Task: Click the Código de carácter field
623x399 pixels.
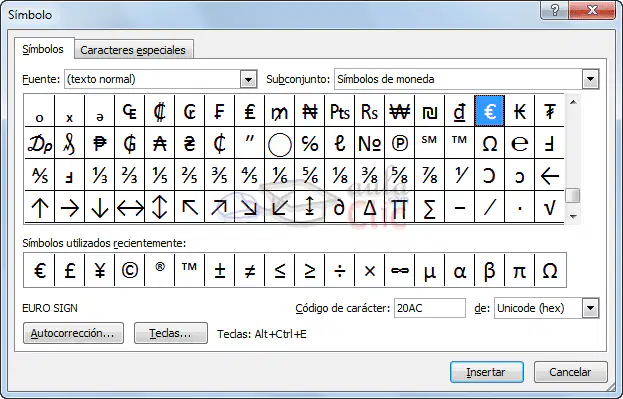Action: (430, 308)
